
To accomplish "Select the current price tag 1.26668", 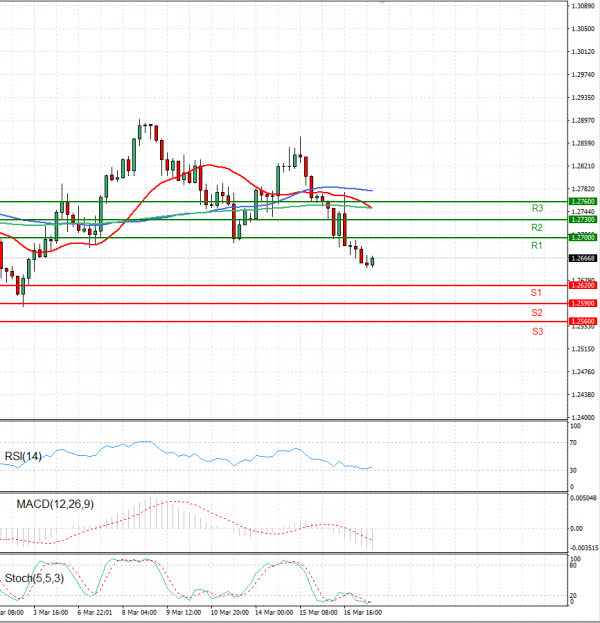I will (x=583, y=258).
